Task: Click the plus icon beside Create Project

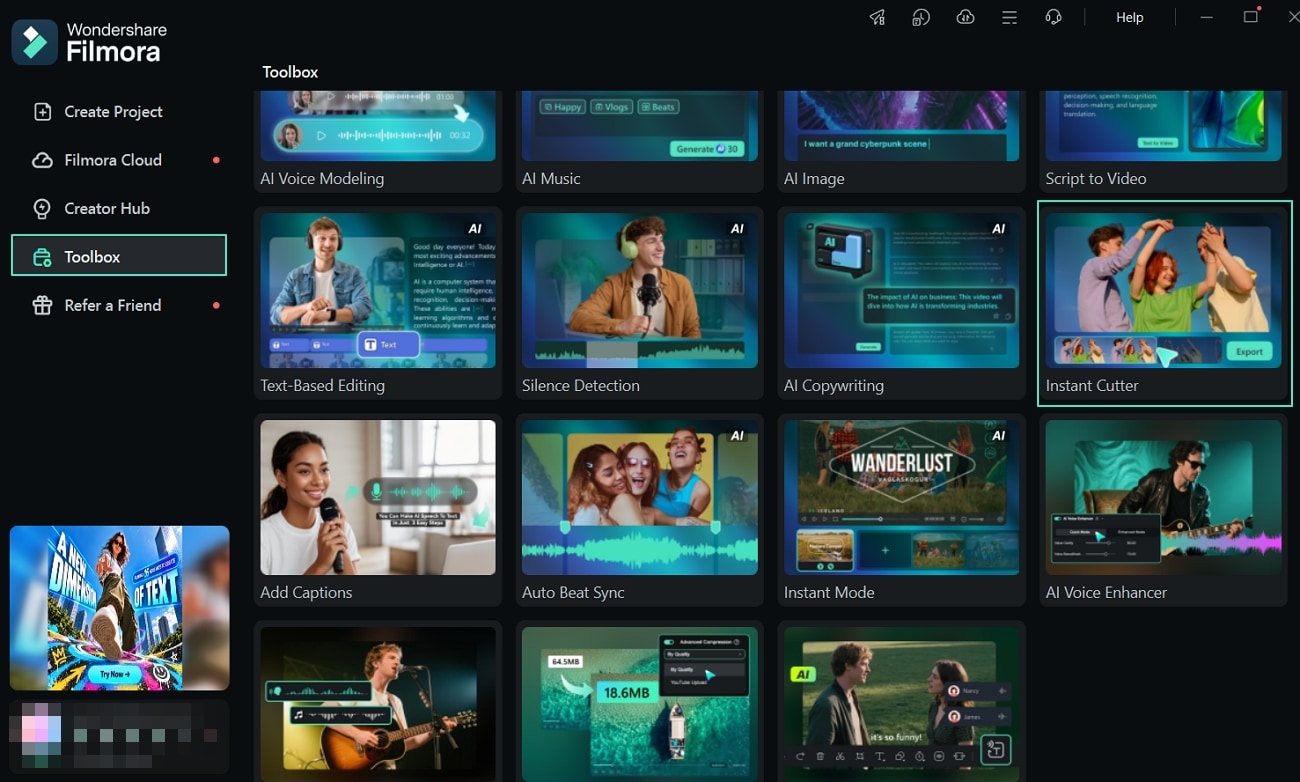Action: 42,112
